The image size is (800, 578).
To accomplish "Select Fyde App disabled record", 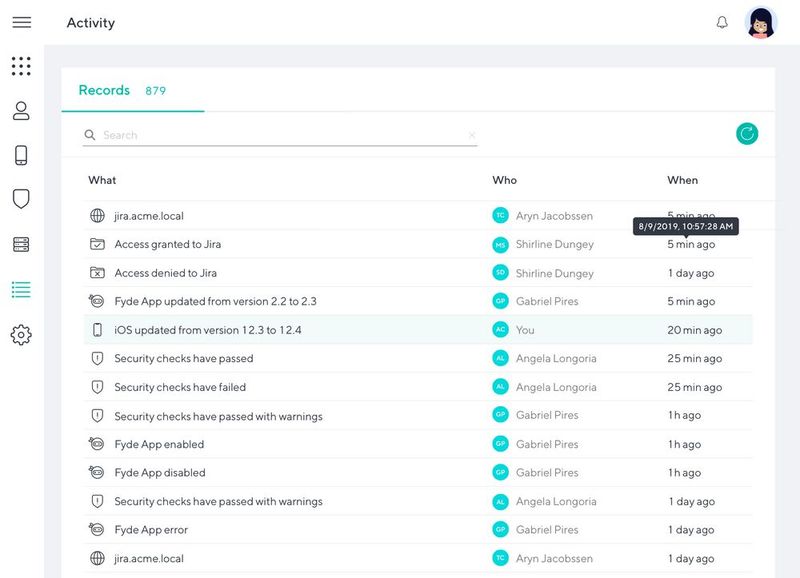I will (x=418, y=472).
